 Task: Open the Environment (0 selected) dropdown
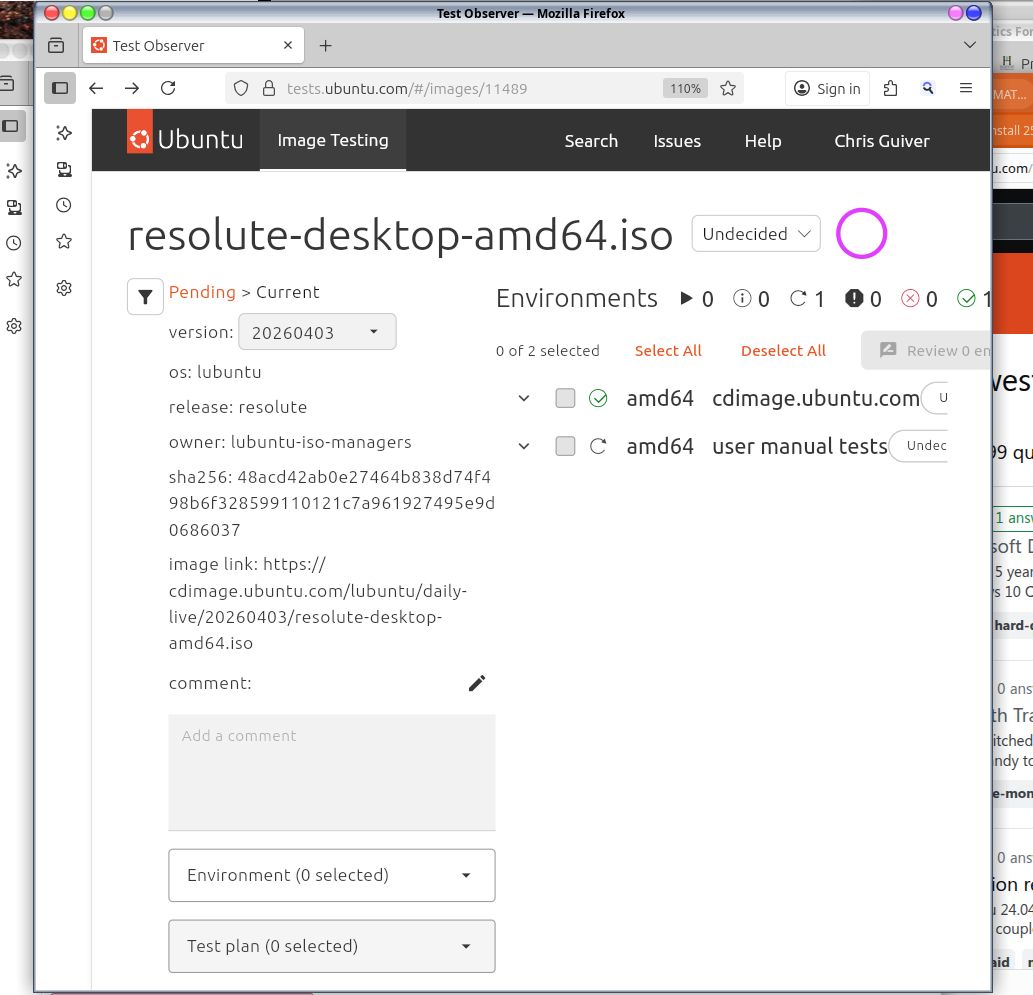pyautogui.click(x=331, y=875)
